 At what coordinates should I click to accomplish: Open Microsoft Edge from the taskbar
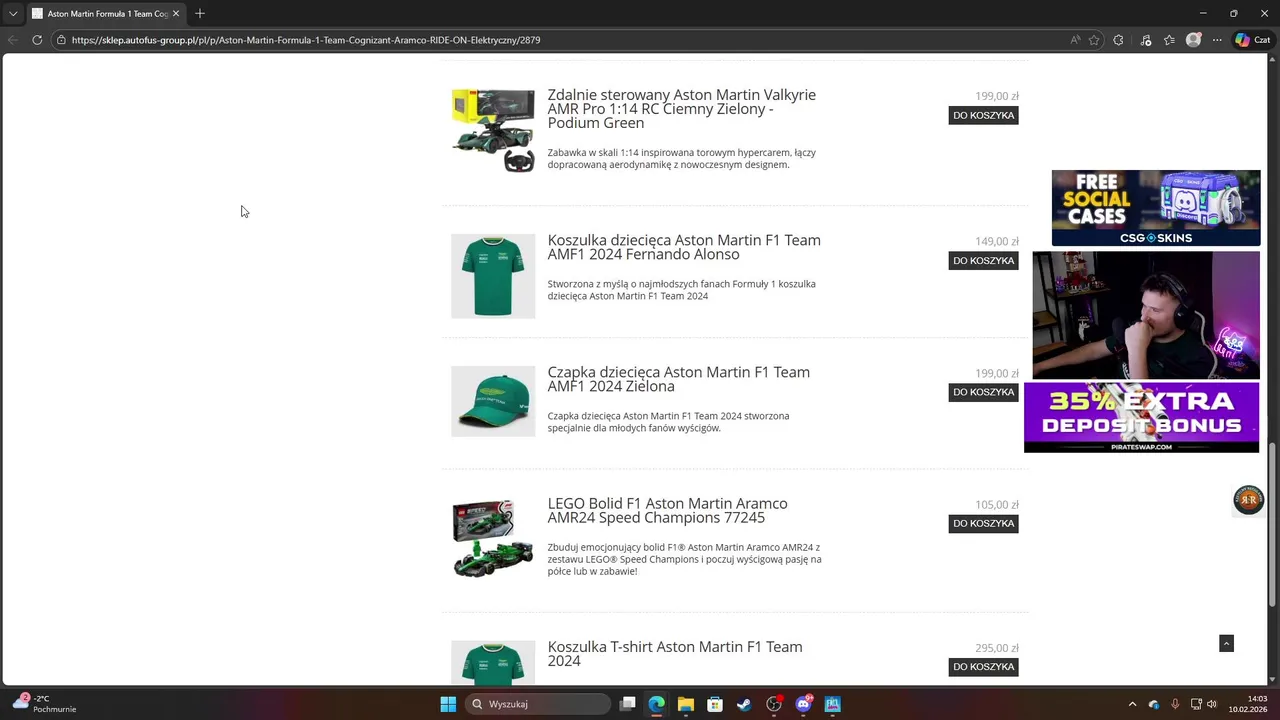(656, 704)
